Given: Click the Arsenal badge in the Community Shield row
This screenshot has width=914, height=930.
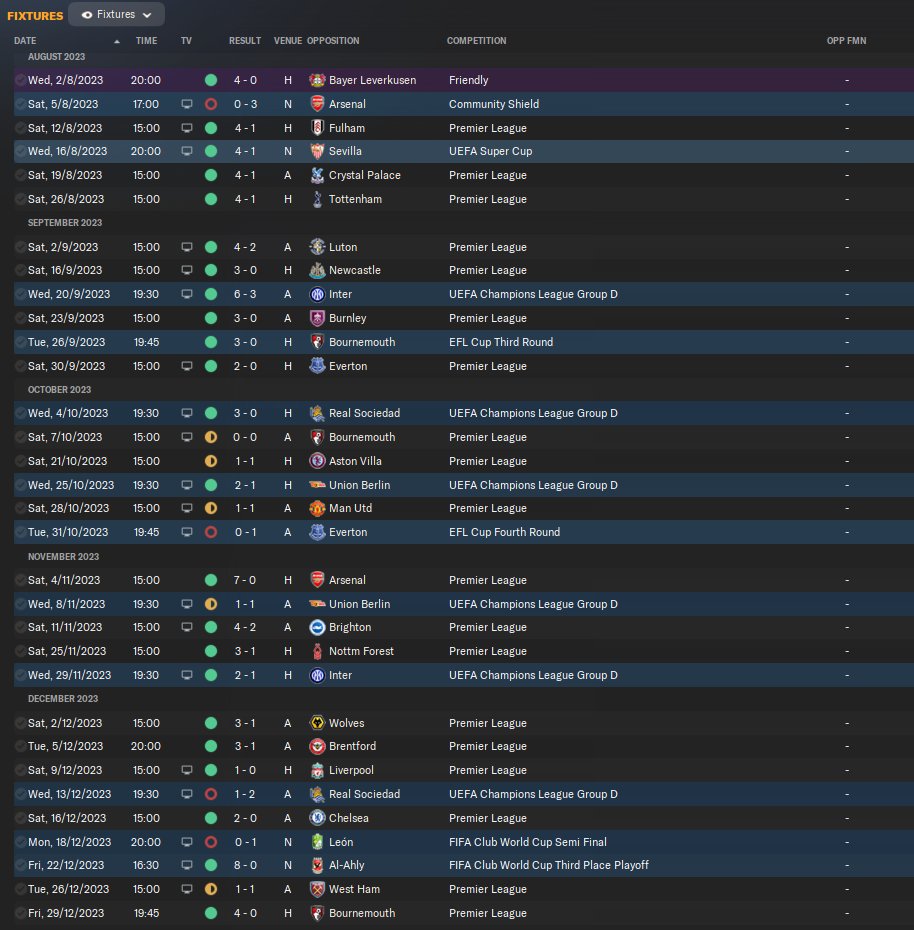Looking at the screenshot, I should pyautogui.click(x=317, y=104).
